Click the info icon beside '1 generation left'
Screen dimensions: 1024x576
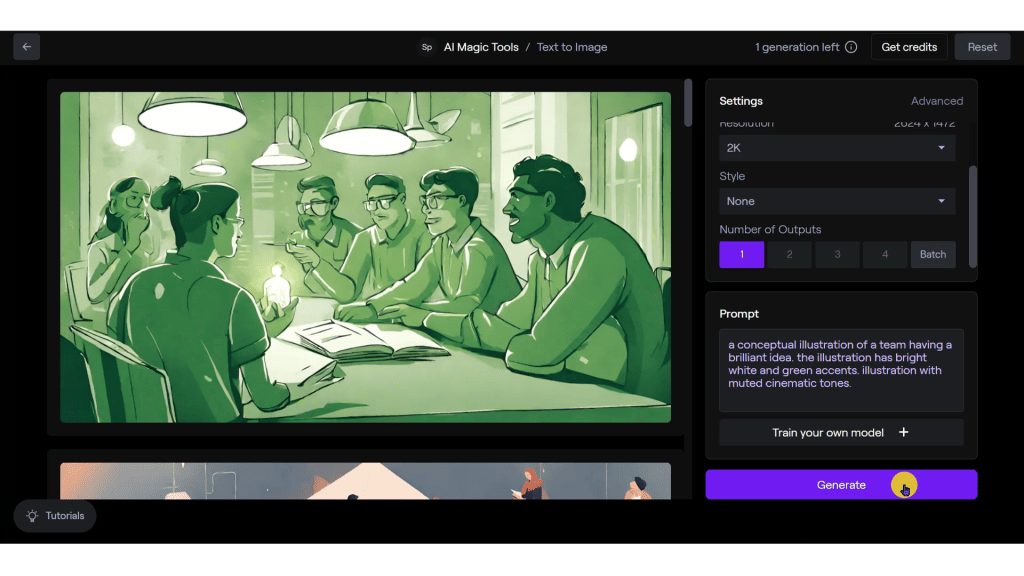(x=849, y=46)
